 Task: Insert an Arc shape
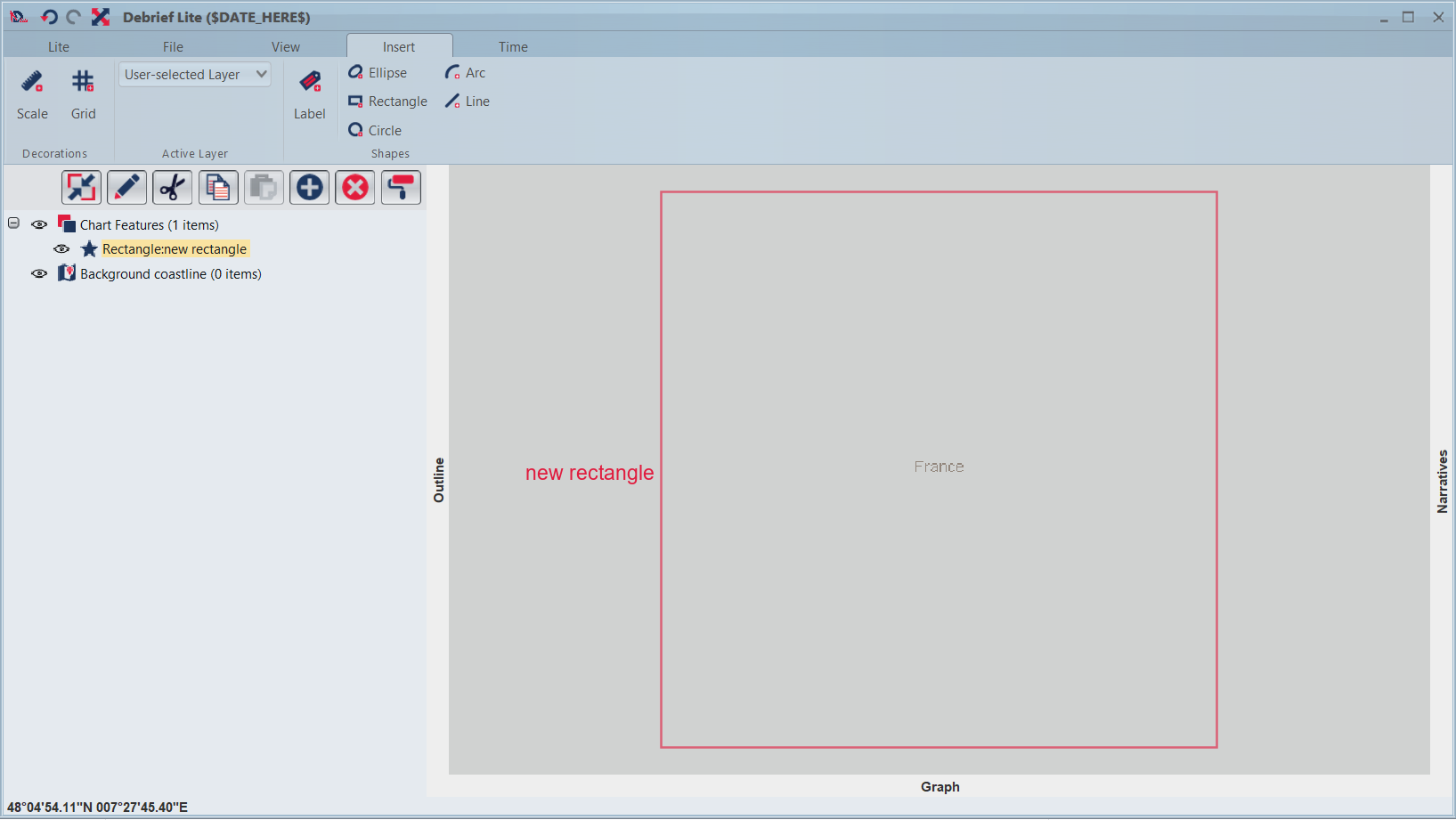465,73
